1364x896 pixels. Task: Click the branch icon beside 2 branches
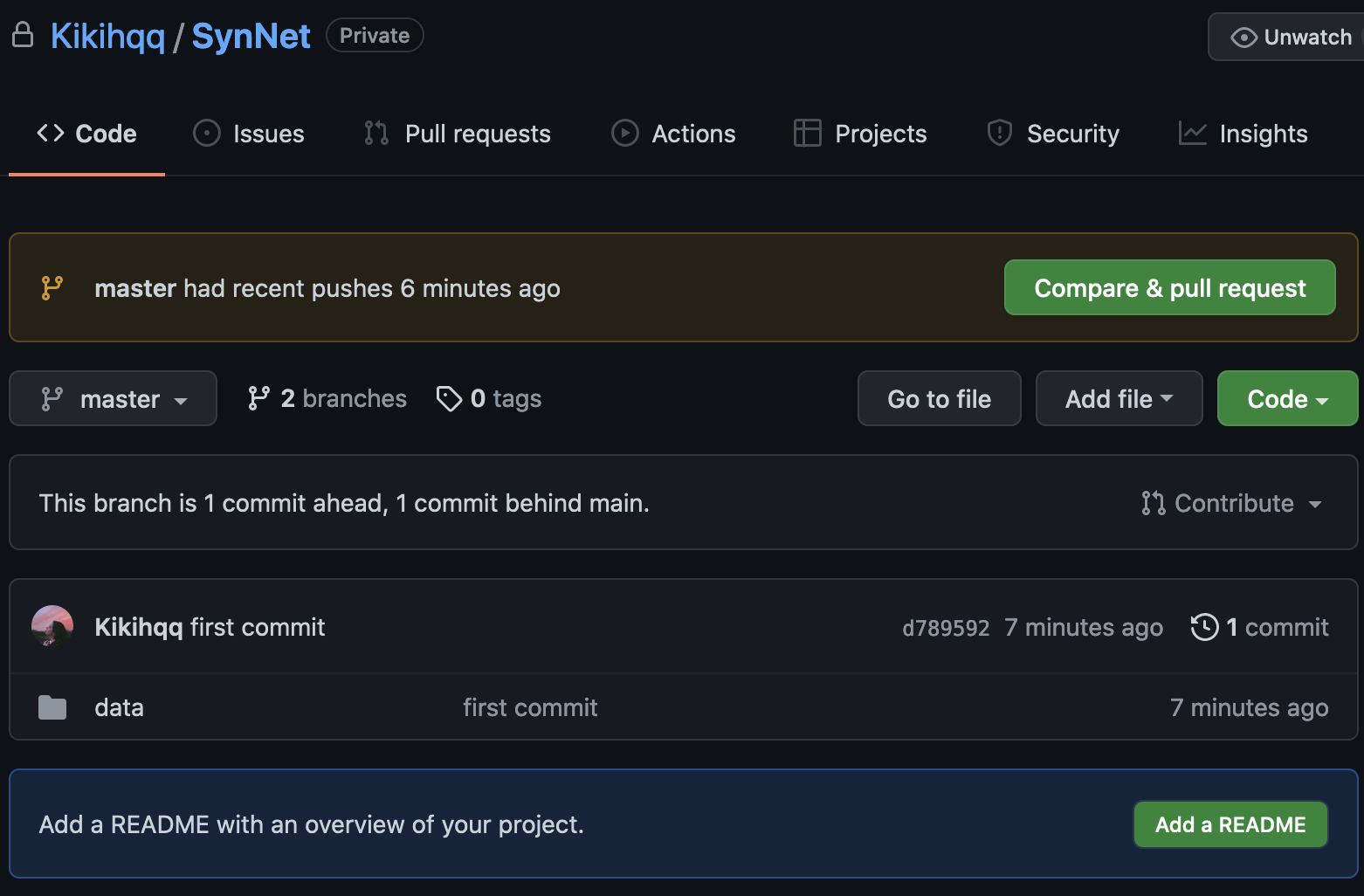[258, 398]
